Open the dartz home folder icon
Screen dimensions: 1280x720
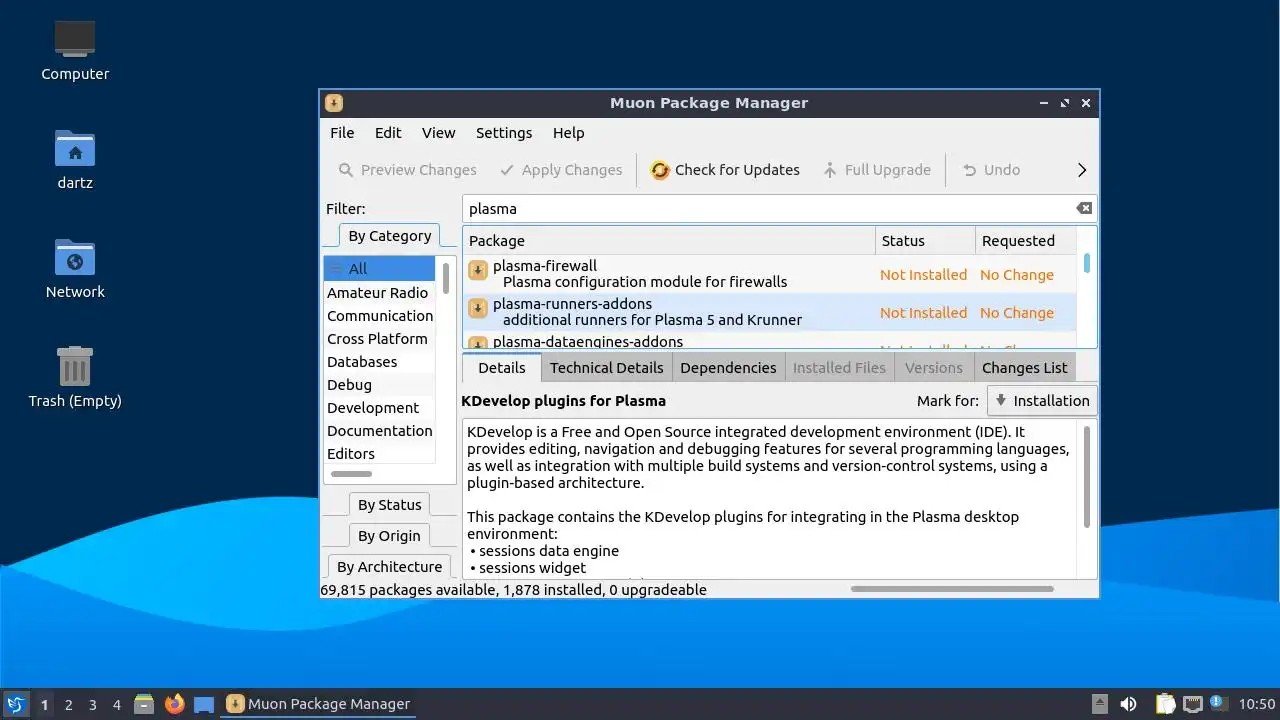coord(75,158)
